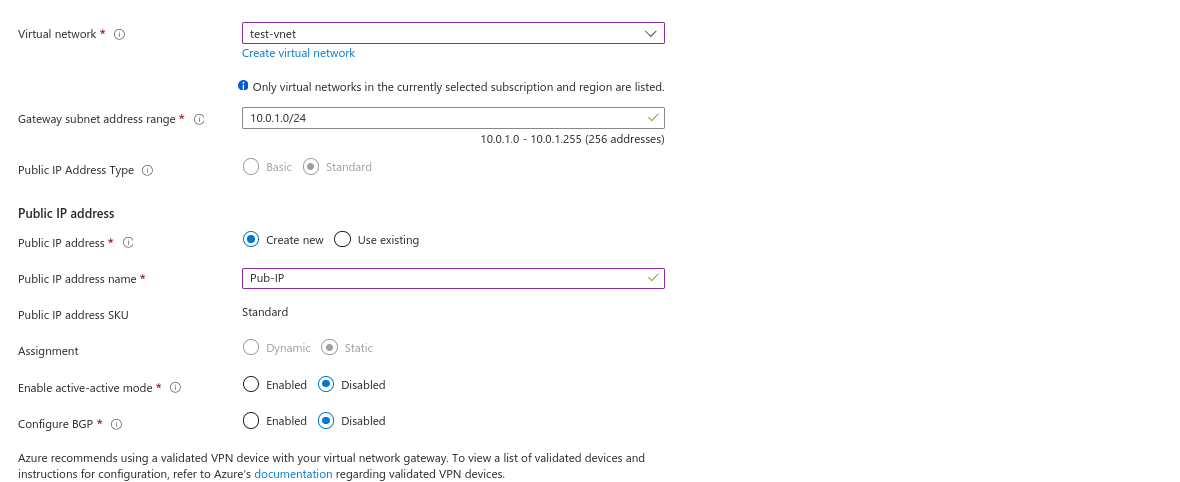Image resolution: width=1180 pixels, height=482 pixels.
Task: Click the Create virtual network link
Action: coord(298,53)
